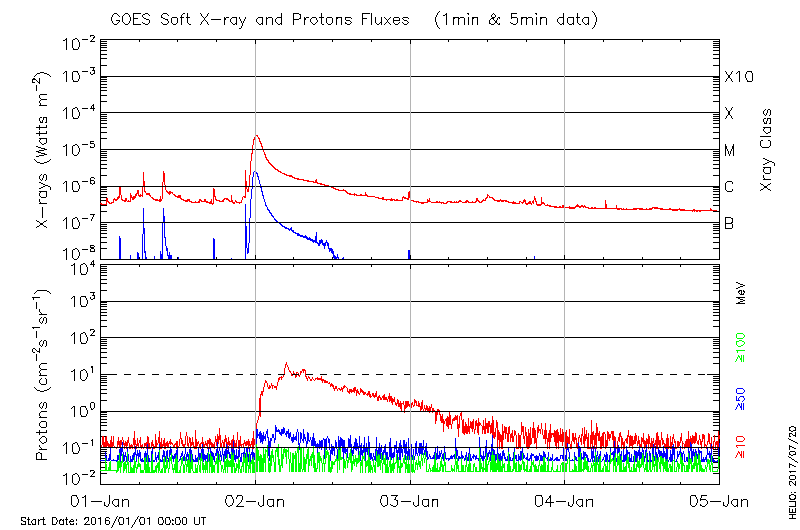
Task: Select the blue ≥50 MeV legend label
Action: point(741,398)
